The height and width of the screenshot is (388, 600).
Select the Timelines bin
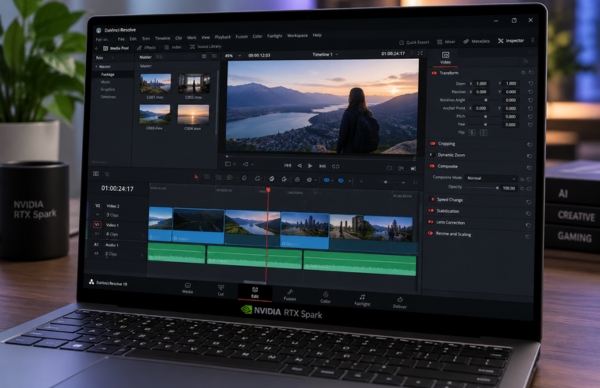pyautogui.click(x=108, y=97)
